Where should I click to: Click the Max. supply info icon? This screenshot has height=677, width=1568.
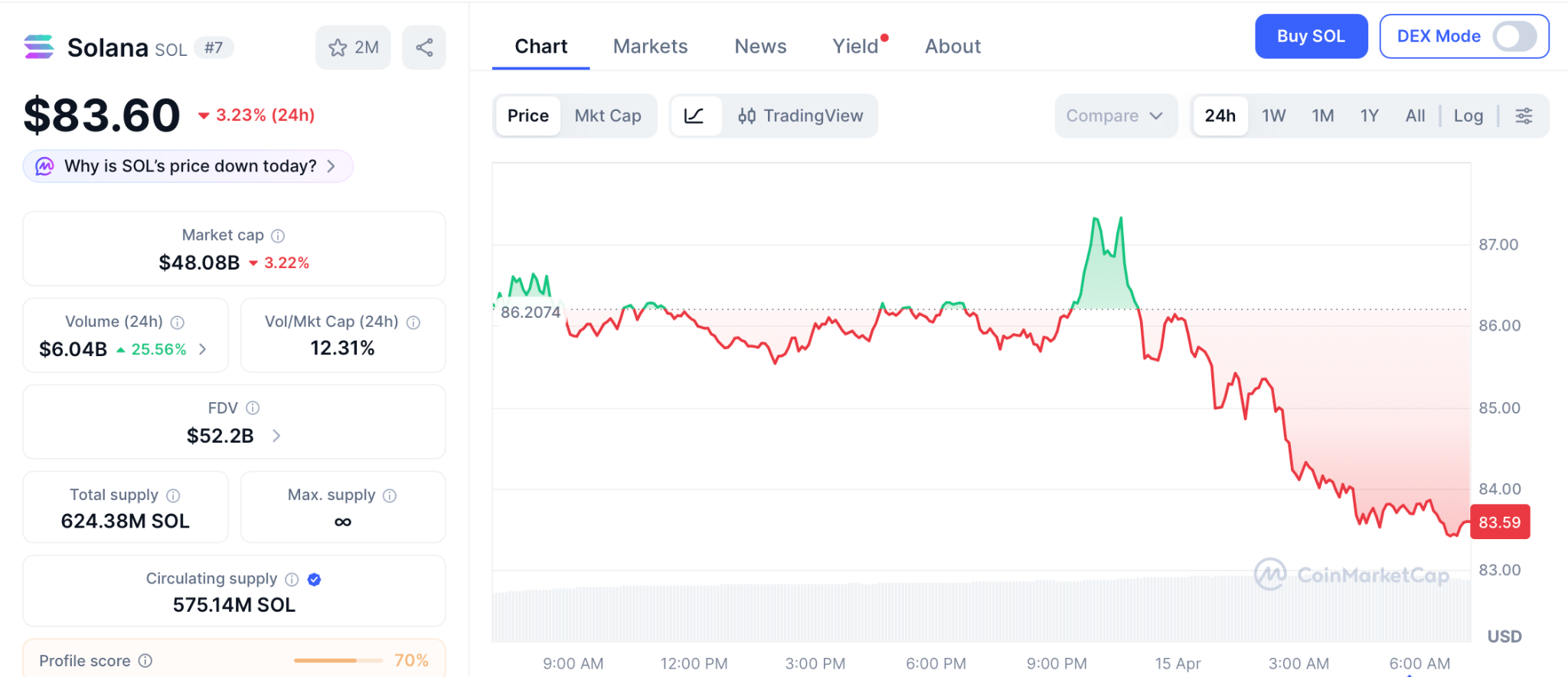[x=390, y=495]
